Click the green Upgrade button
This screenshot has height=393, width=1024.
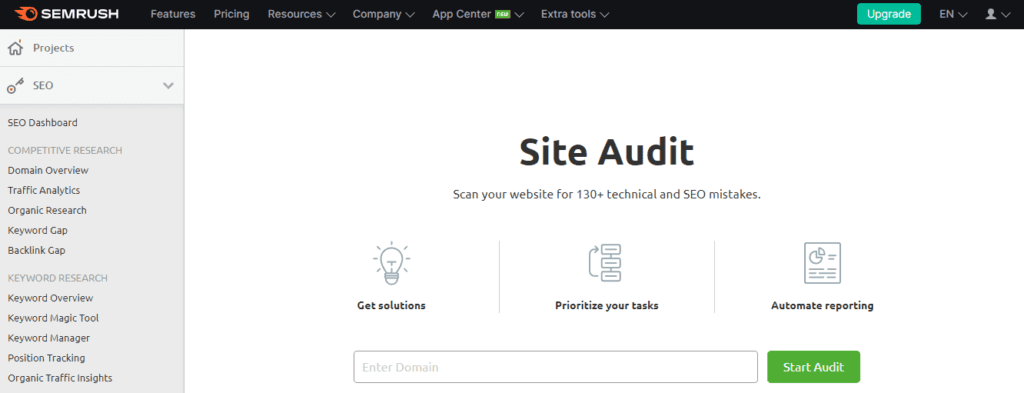889,14
